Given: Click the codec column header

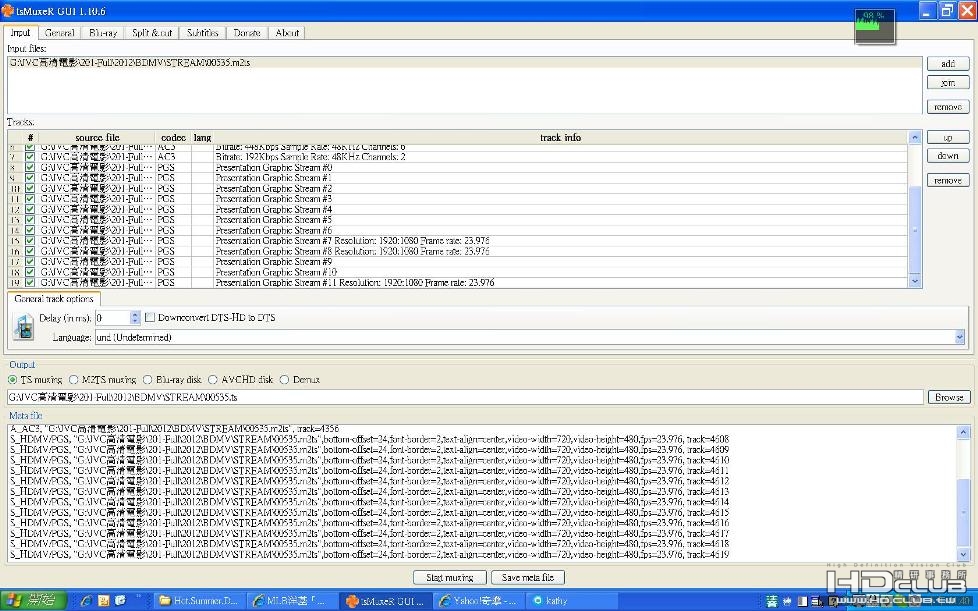Looking at the screenshot, I should (x=173, y=137).
